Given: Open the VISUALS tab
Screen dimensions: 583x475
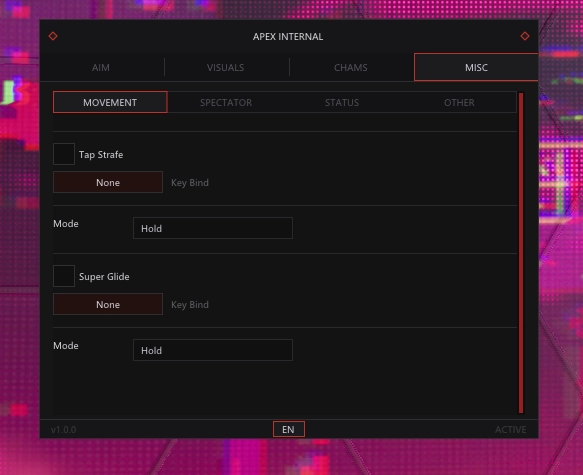Looking at the screenshot, I should coord(226,68).
